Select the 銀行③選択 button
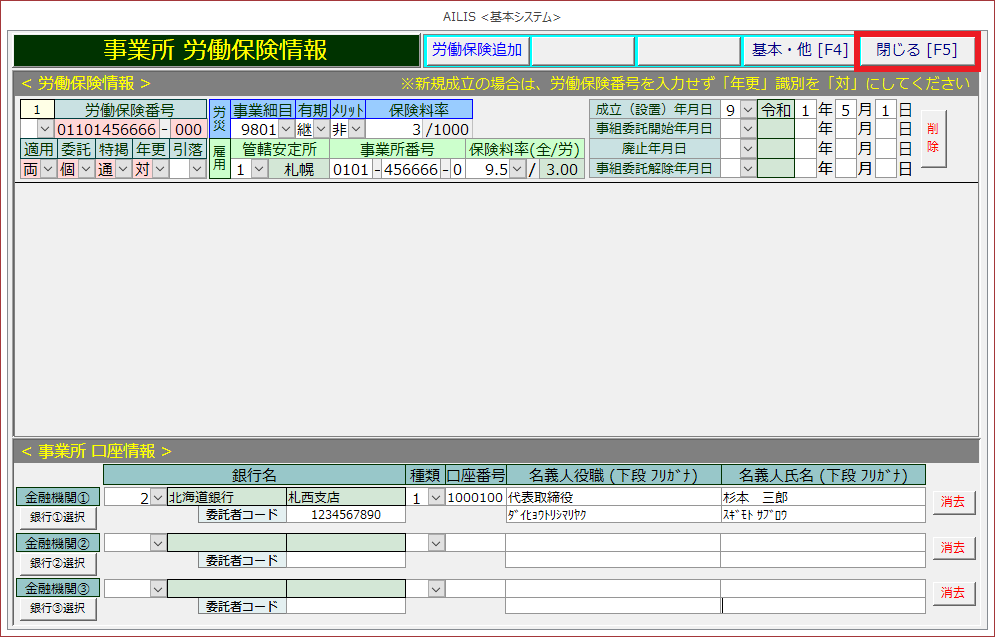Image resolution: width=995 pixels, height=637 pixels. [57, 608]
